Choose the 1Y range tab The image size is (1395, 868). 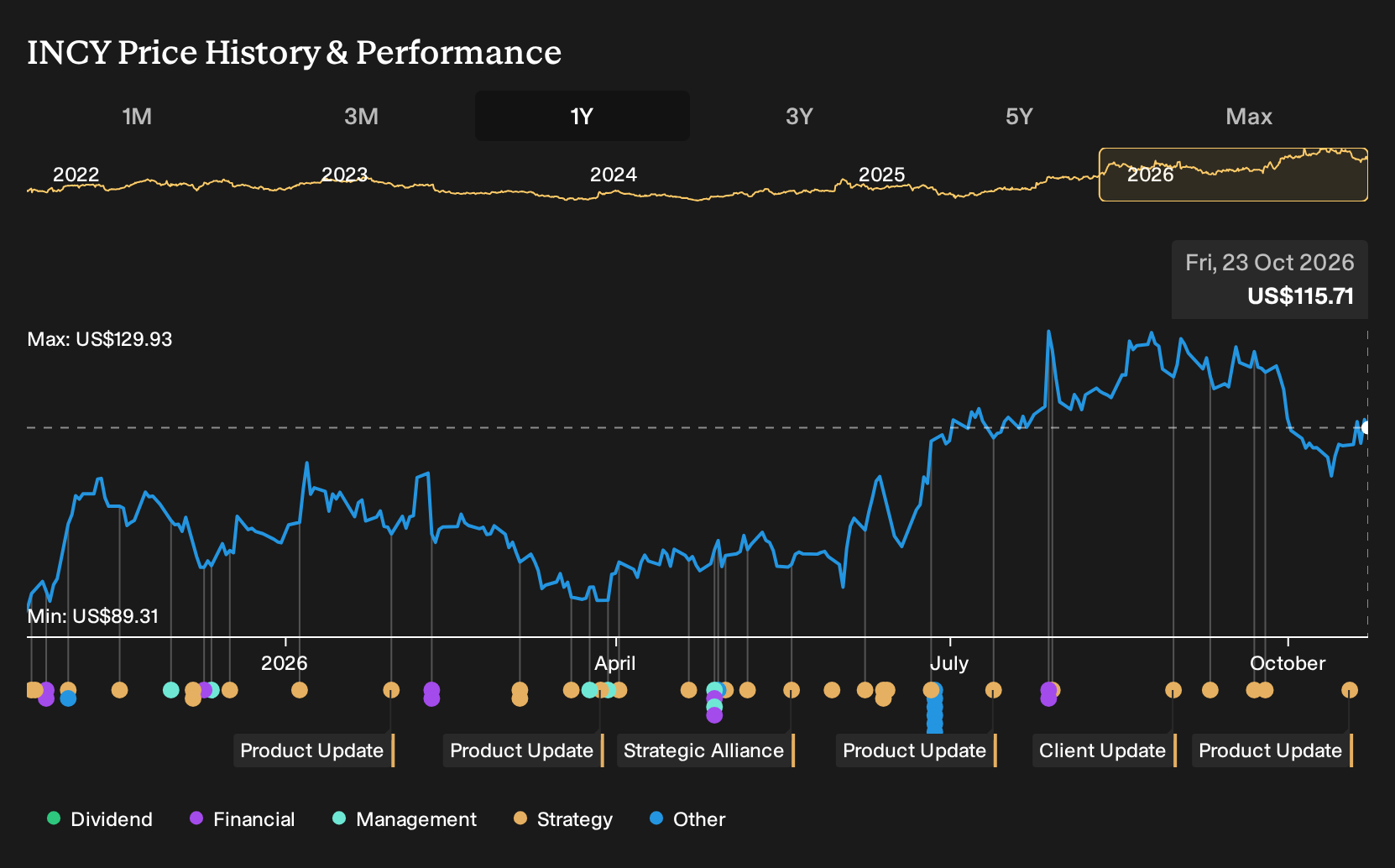(583, 116)
